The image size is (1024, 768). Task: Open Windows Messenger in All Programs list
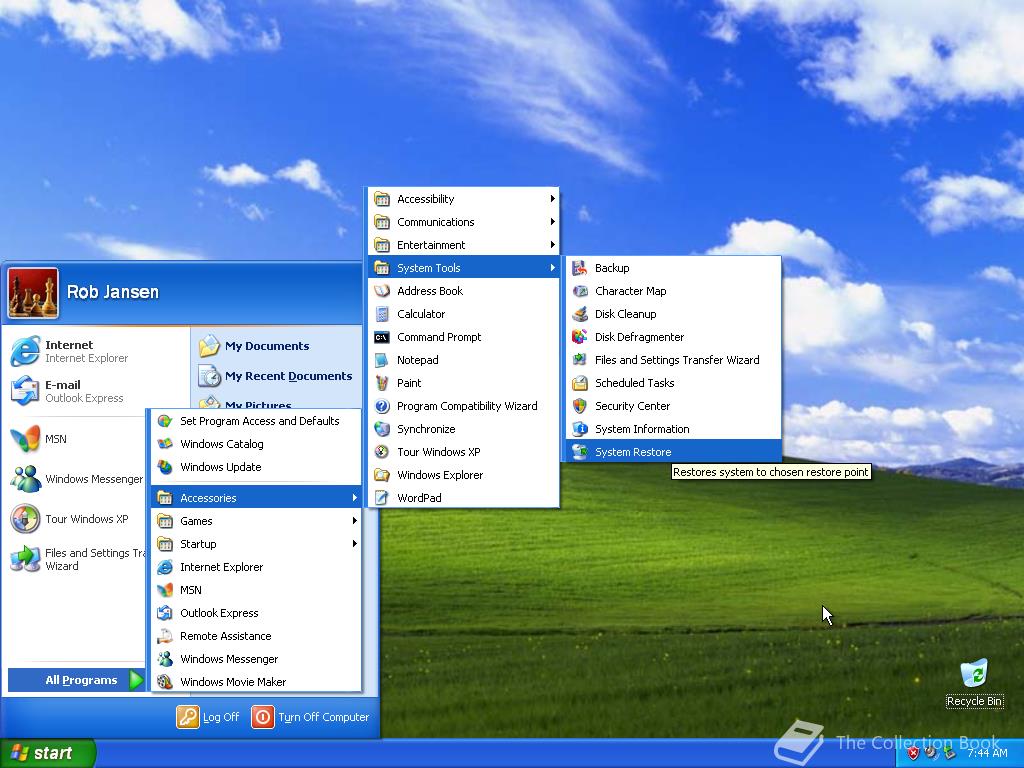pyautogui.click(x=256, y=659)
